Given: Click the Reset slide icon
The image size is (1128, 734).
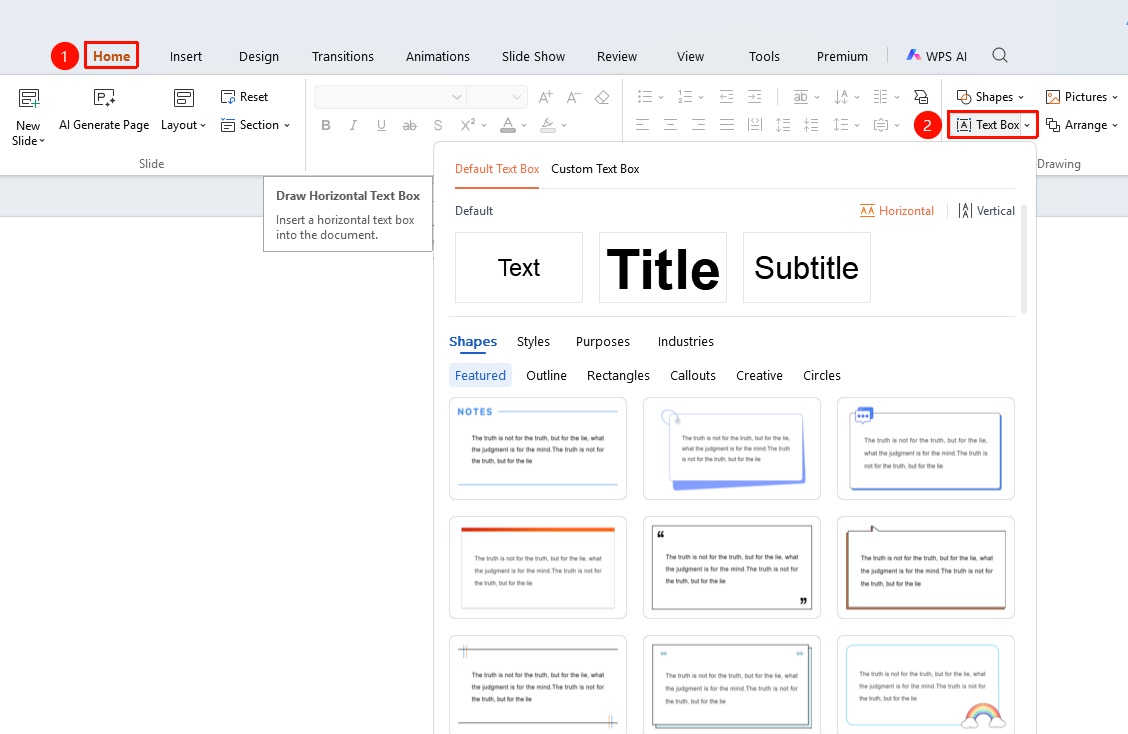Looking at the screenshot, I should coord(228,97).
